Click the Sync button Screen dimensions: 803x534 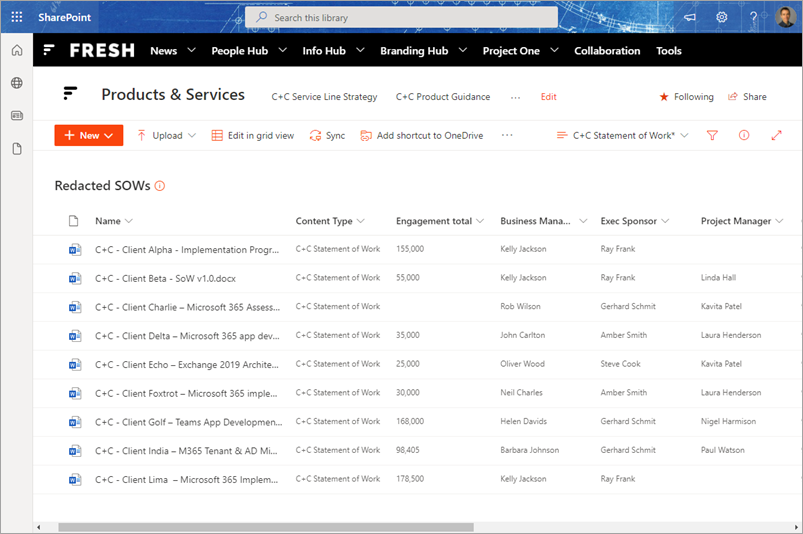(x=327, y=135)
